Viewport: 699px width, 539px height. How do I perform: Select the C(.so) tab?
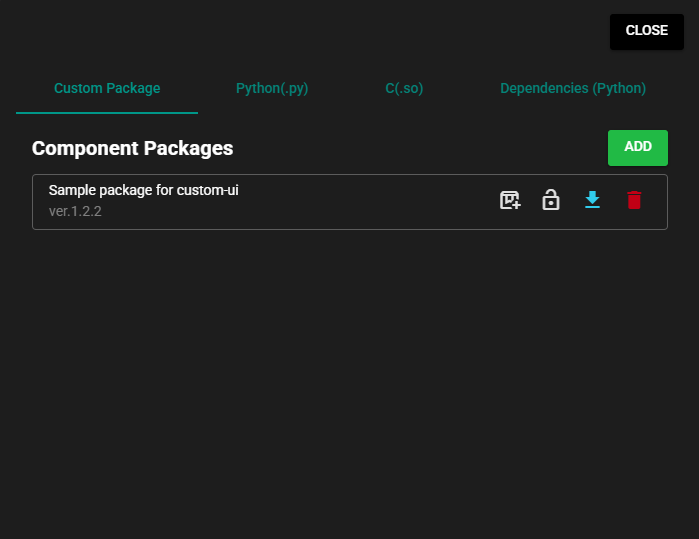click(404, 88)
